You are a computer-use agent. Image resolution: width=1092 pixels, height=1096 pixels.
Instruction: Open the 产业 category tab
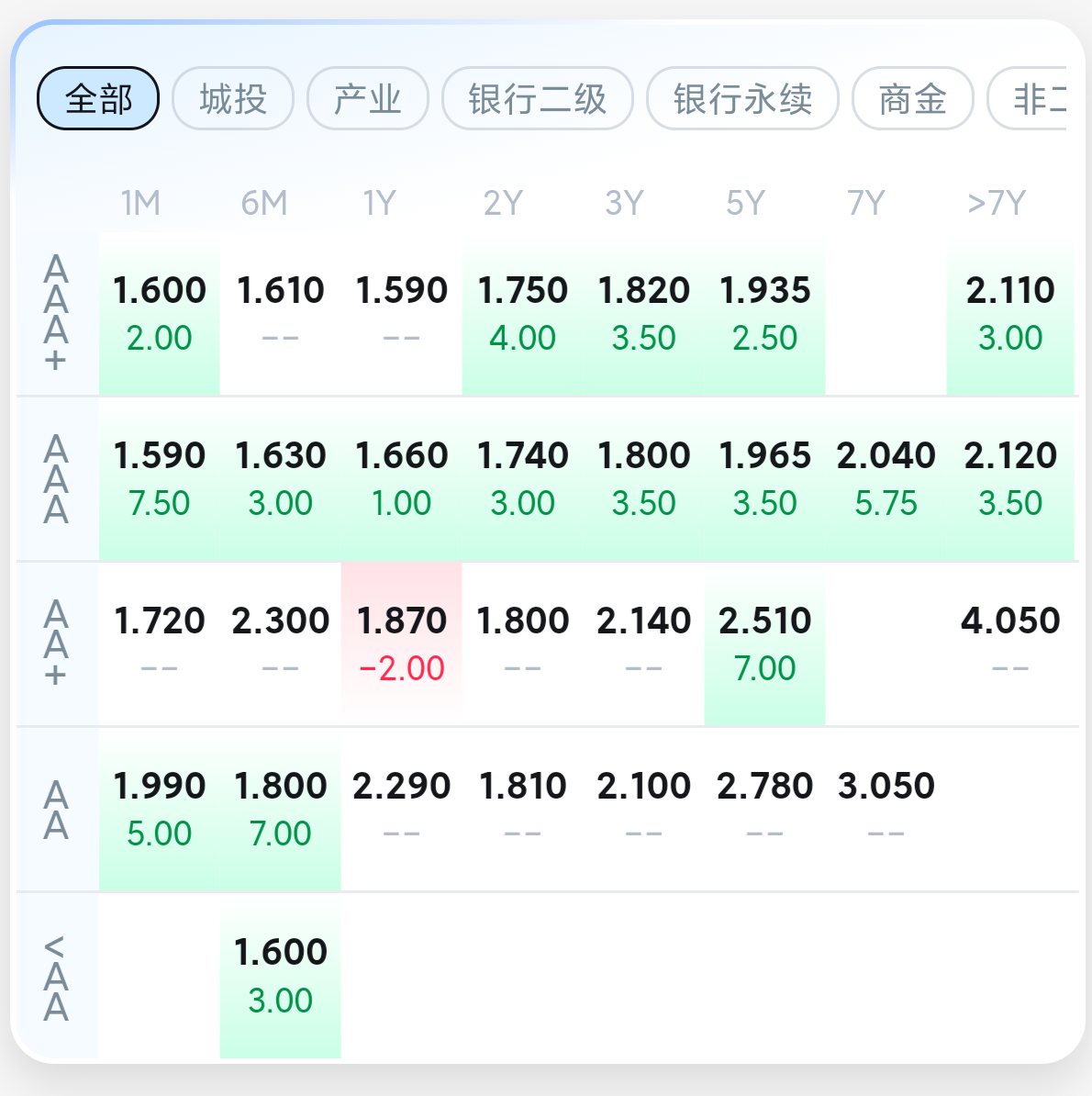click(x=368, y=98)
